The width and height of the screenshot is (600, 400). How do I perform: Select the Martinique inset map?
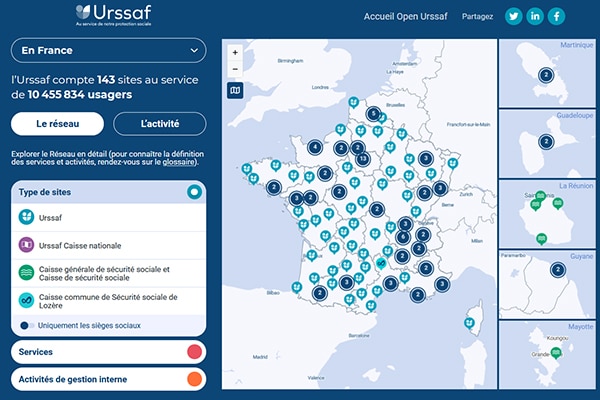tap(546, 73)
